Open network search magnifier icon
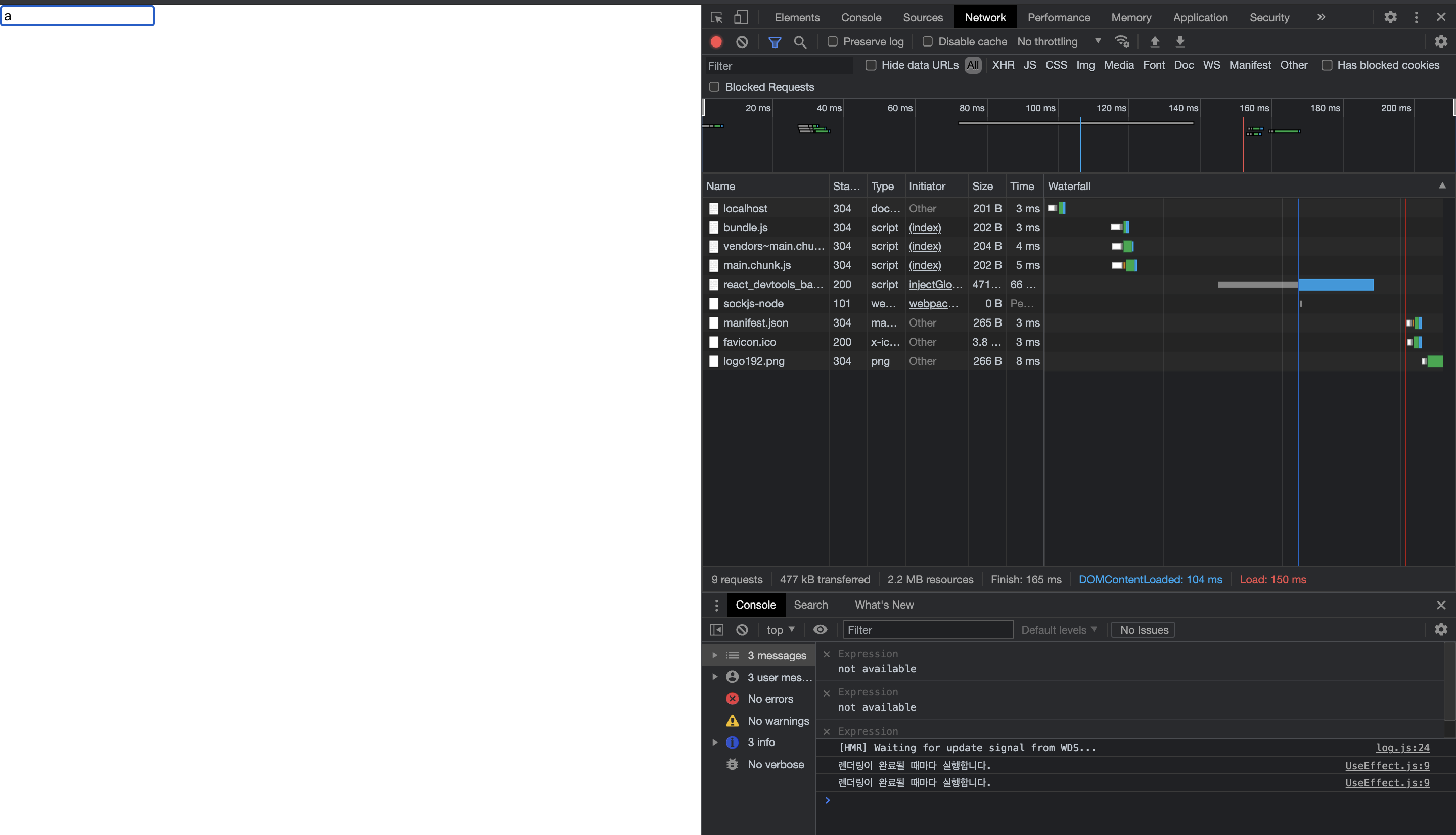 pyautogui.click(x=800, y=42)
